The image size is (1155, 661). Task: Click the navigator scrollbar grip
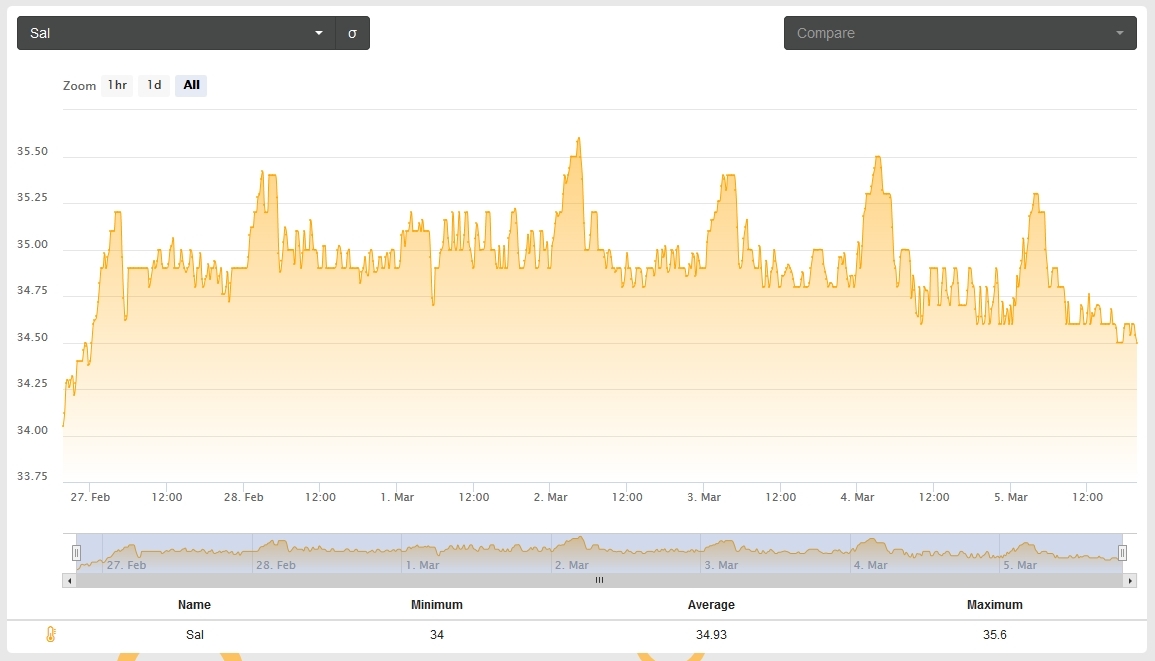(600, 581)
